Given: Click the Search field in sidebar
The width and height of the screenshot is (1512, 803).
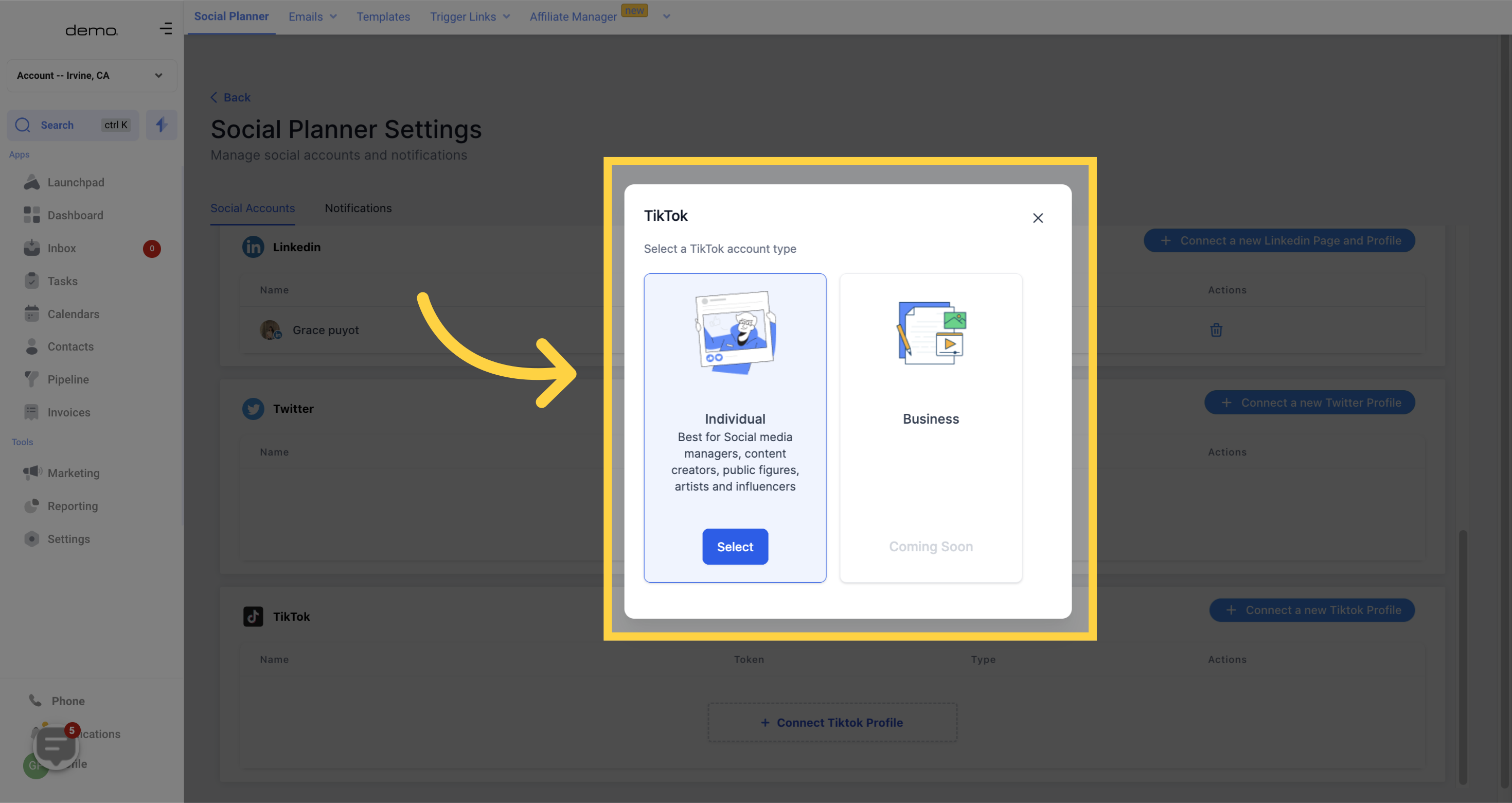Looking at the screenshot, I should 73,125.
